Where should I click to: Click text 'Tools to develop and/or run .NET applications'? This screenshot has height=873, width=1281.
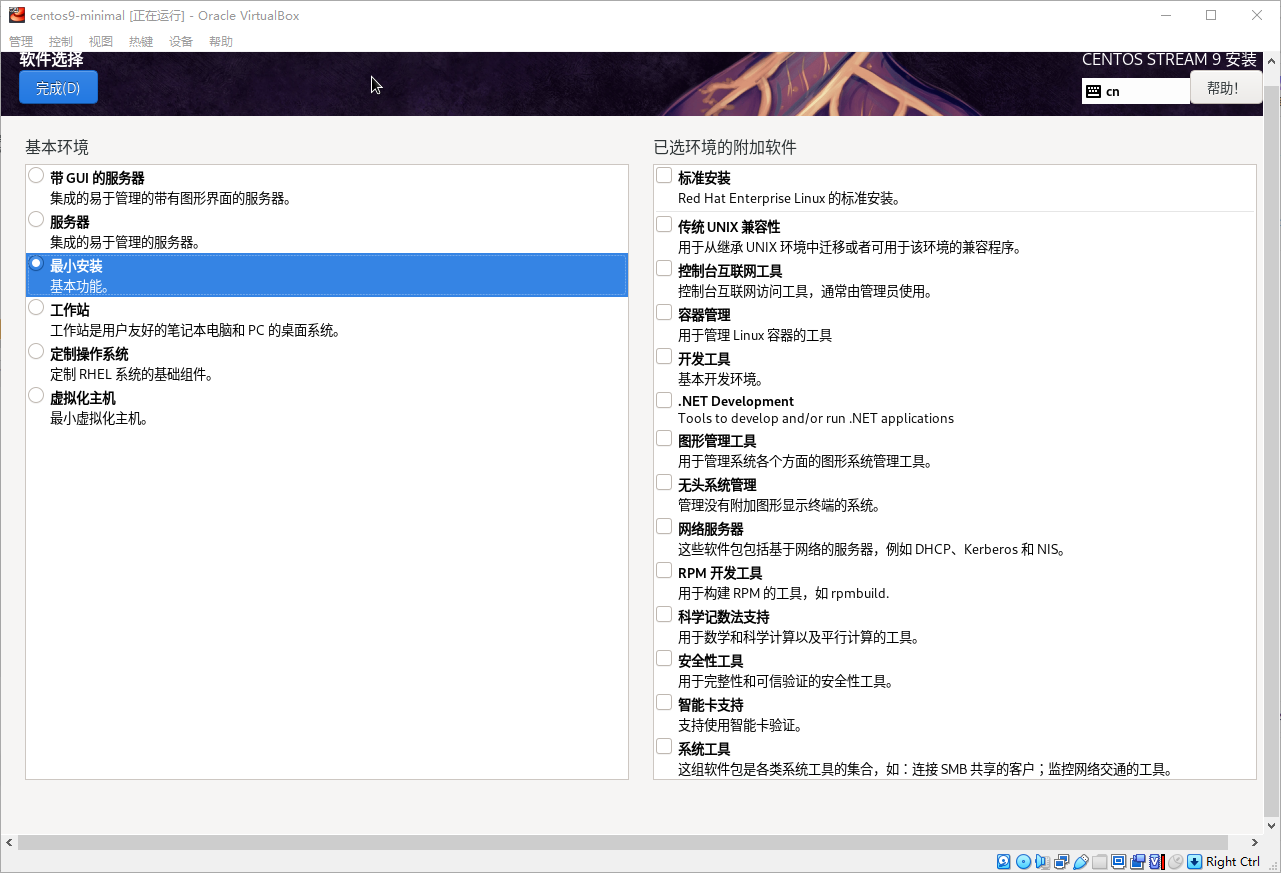pyautogui.click(x=816, y=418)
